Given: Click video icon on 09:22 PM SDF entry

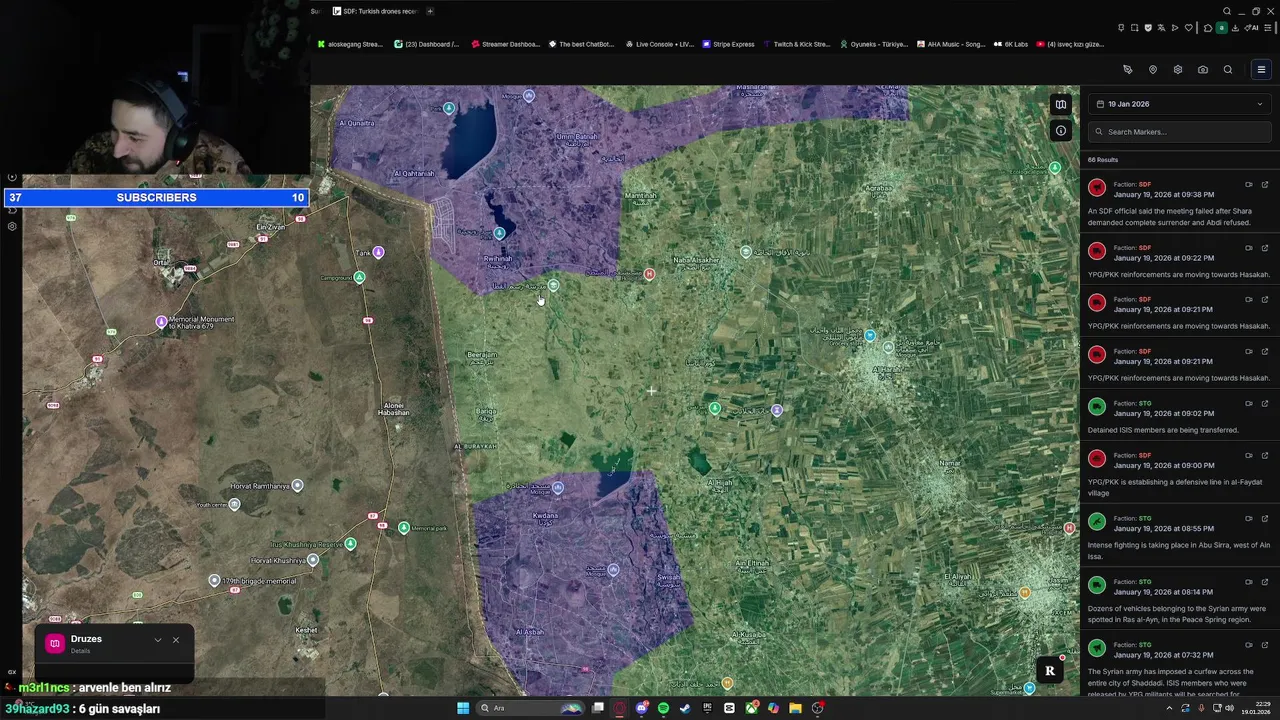Looking at the screenshot, I should pyautogui.click(x=1248, y=247).
